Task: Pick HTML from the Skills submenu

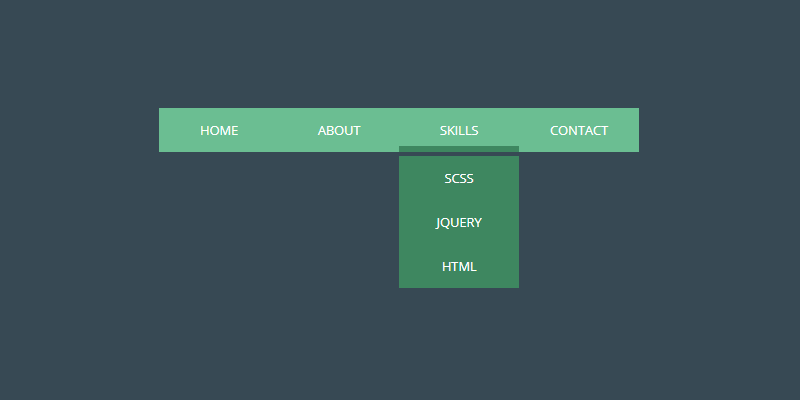Action: click(x=459, y=266)
